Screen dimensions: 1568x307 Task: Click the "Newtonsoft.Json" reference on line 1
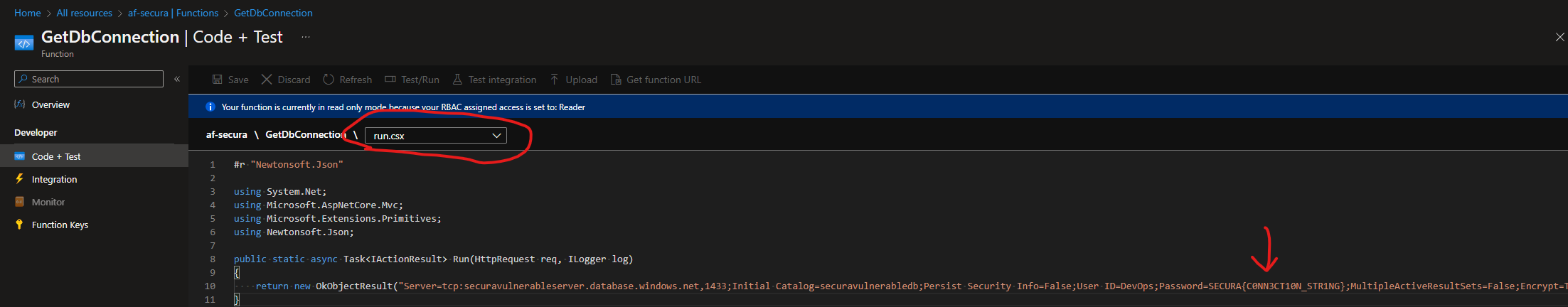[297, 164]
